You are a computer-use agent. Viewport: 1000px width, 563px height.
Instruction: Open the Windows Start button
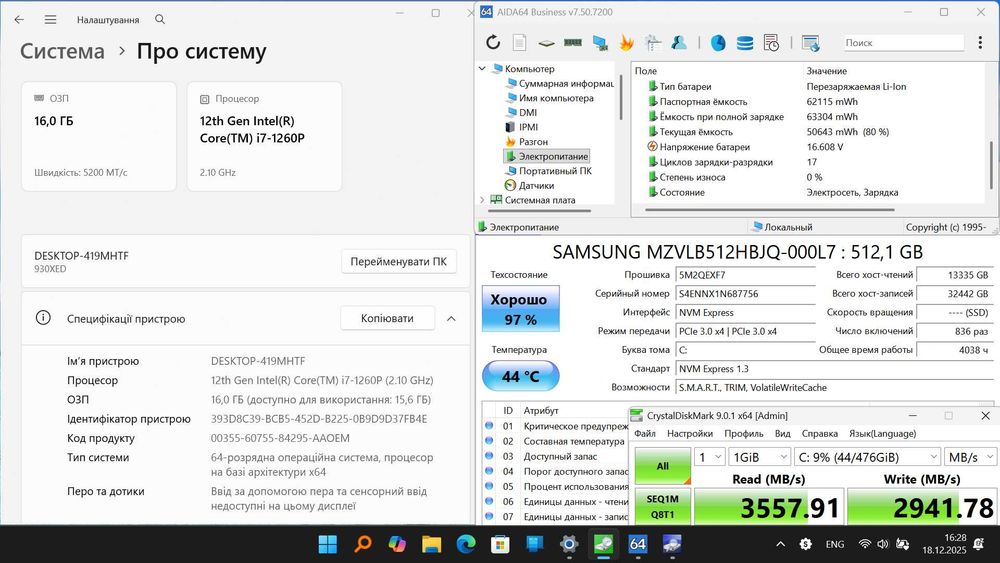click(x=328, y=544)
